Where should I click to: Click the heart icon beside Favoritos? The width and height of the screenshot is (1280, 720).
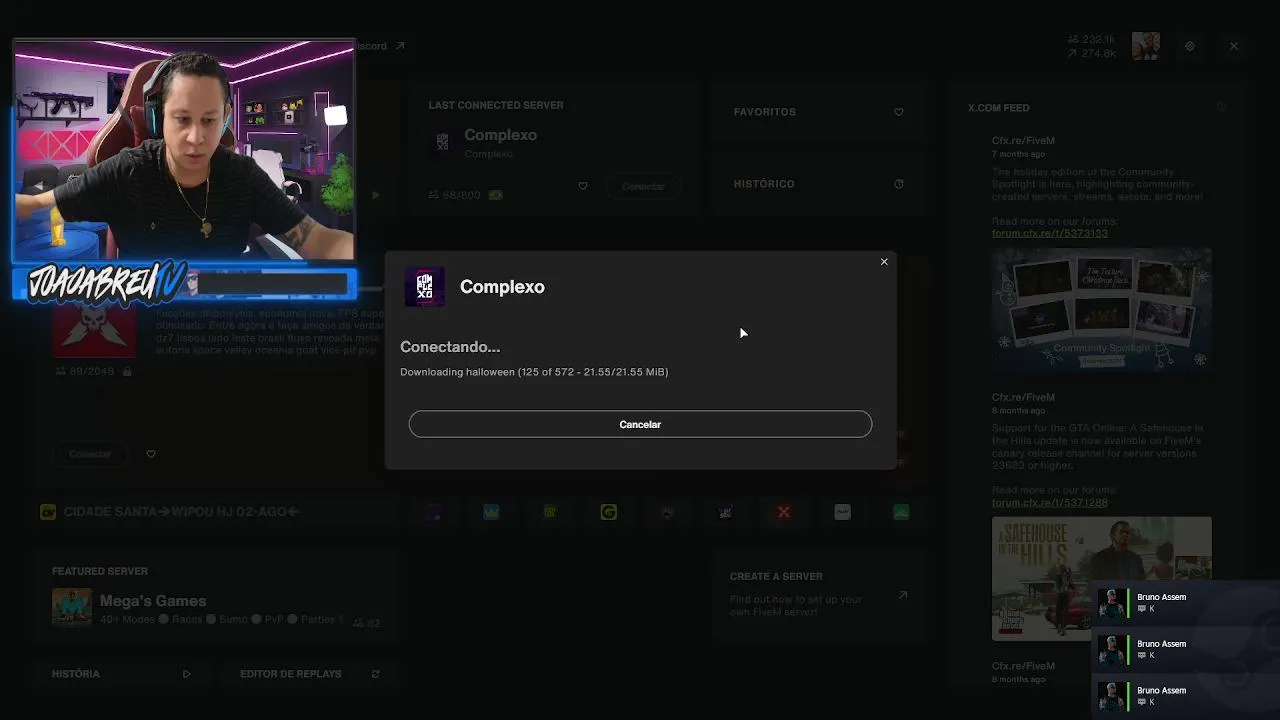coord(898,112)
